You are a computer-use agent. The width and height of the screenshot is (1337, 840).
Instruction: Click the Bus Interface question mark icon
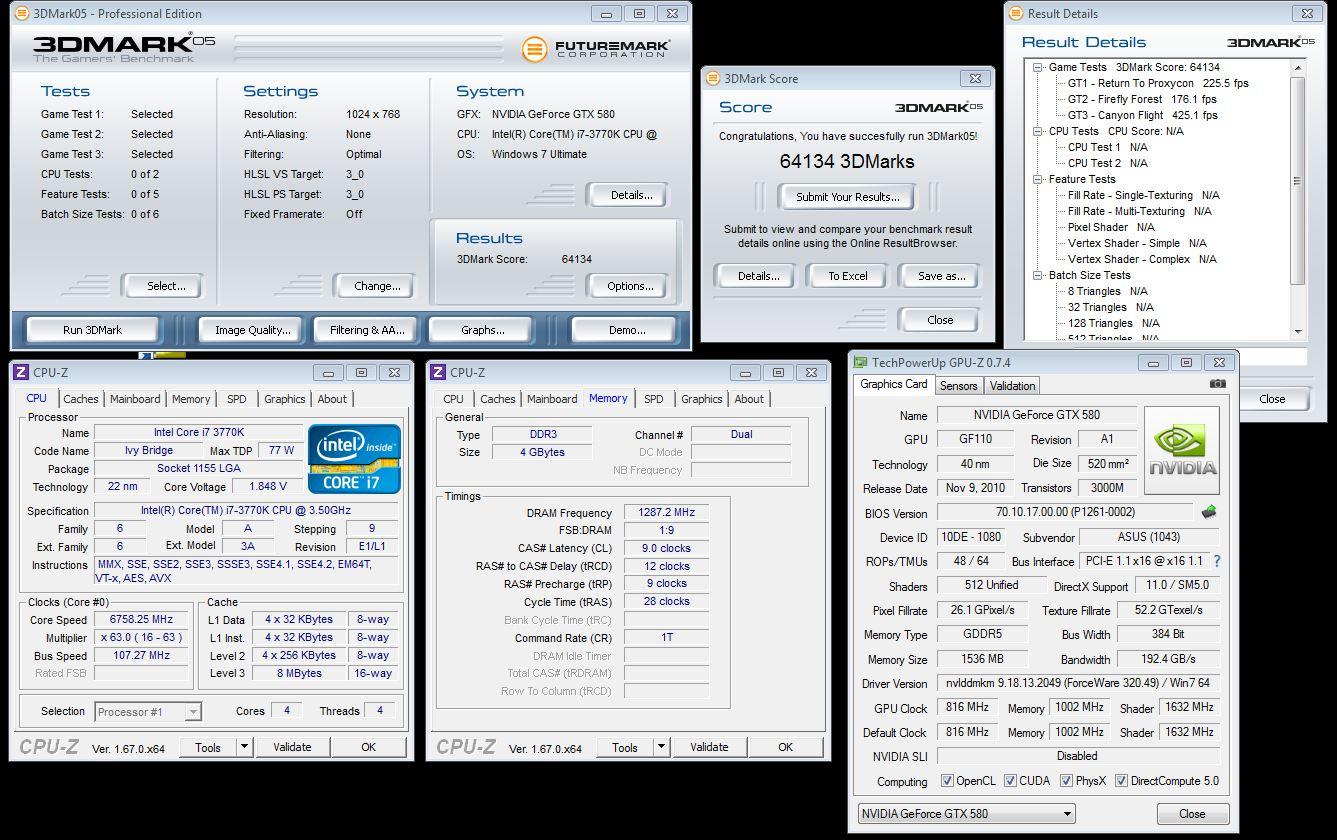[x=1217, y=562]
